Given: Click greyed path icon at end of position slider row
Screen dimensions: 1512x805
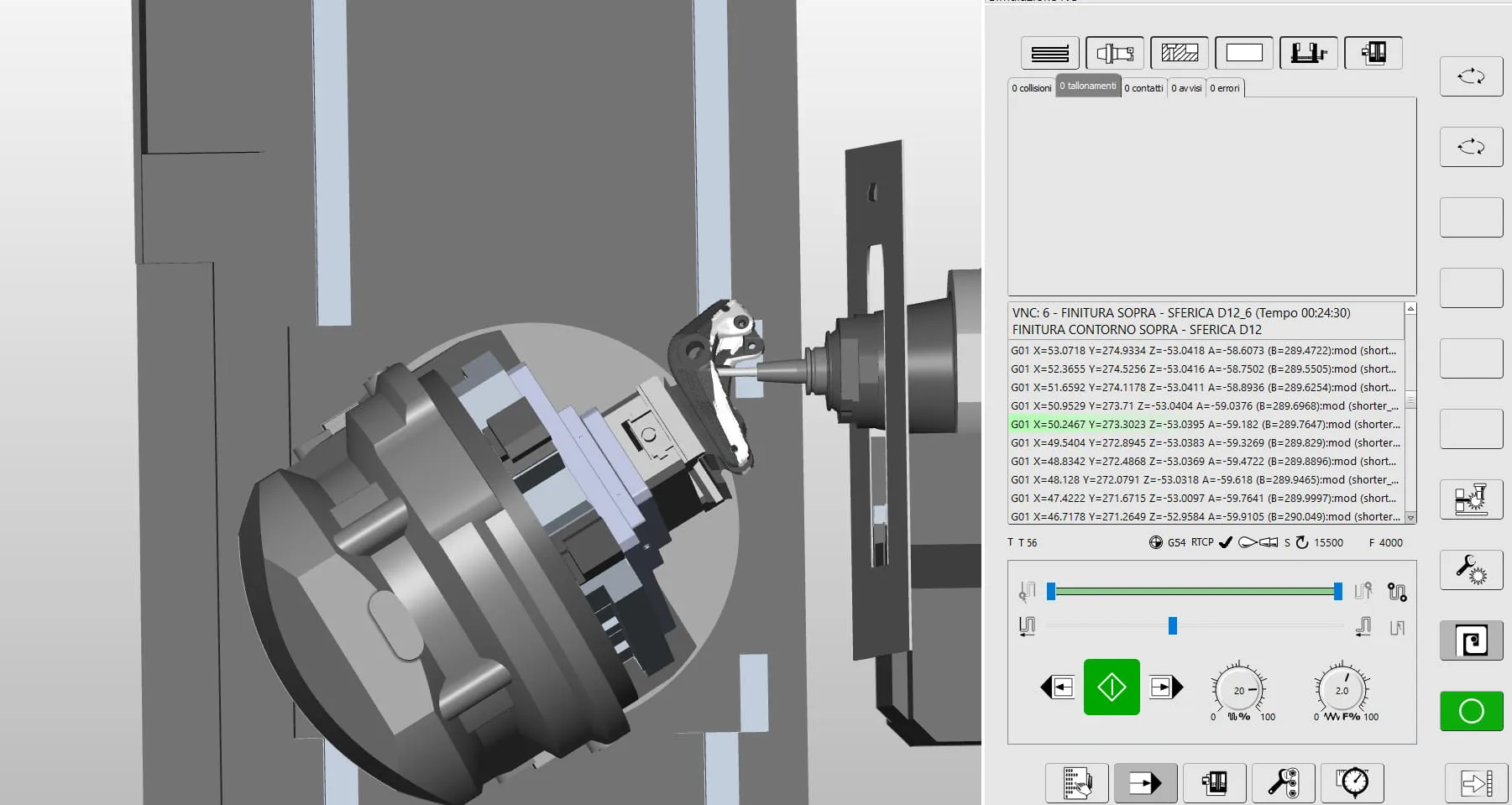Looking at the screenshot, I should pyautogui.click(x=1397, y=627).
